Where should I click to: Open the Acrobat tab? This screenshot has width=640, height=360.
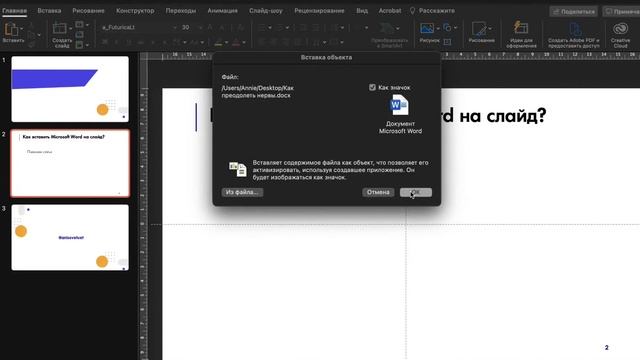[390, 11]
